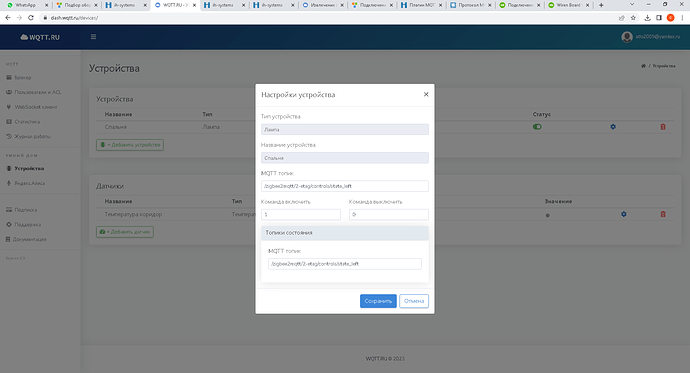The height and width of the screenshot is (373, 690).
Task: Click the Команда включить input field
Action: (x=301, y=214)
